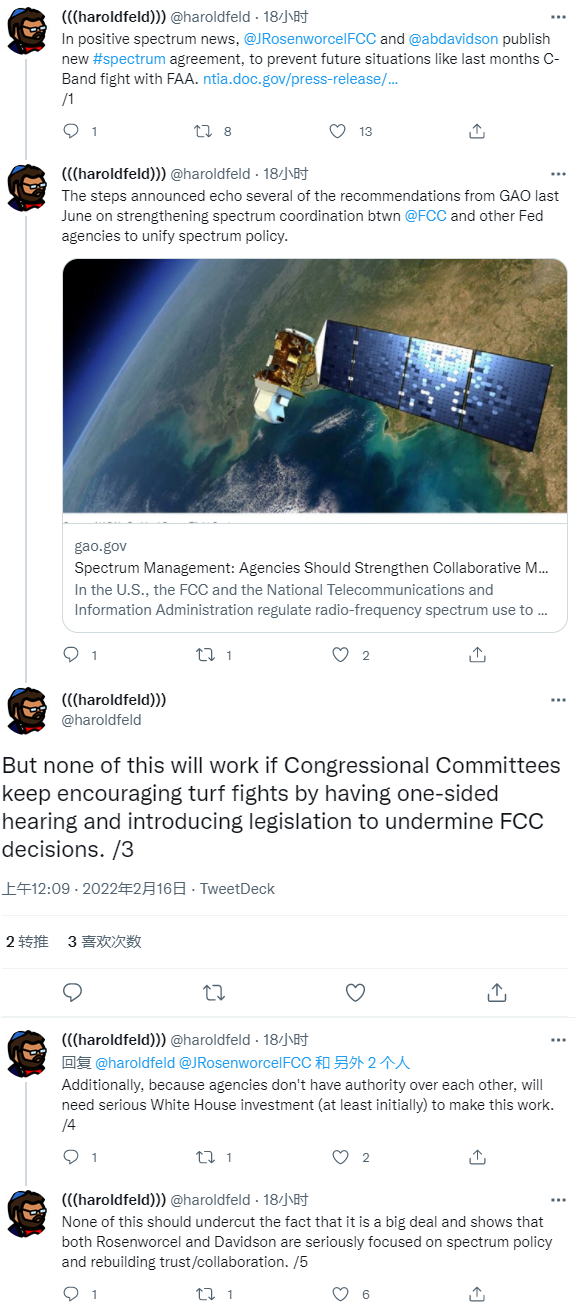Image resolution: width=582 pixels, height=1310 pixels.
Task: Open the satellite image in the GAO tweet
Action: coord(315,390)
